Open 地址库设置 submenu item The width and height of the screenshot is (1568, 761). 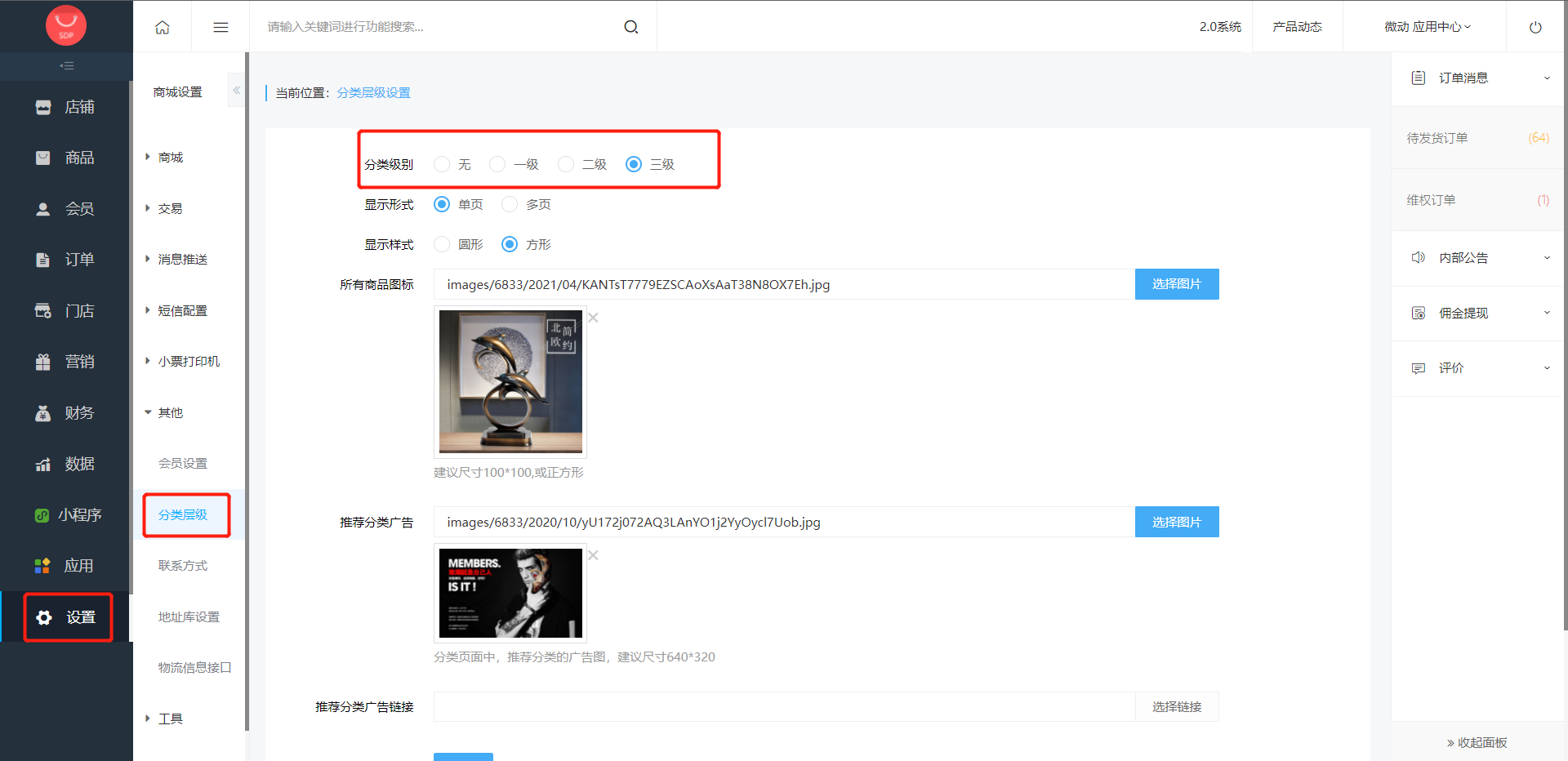pyautogui.click(x=189, y=616)
